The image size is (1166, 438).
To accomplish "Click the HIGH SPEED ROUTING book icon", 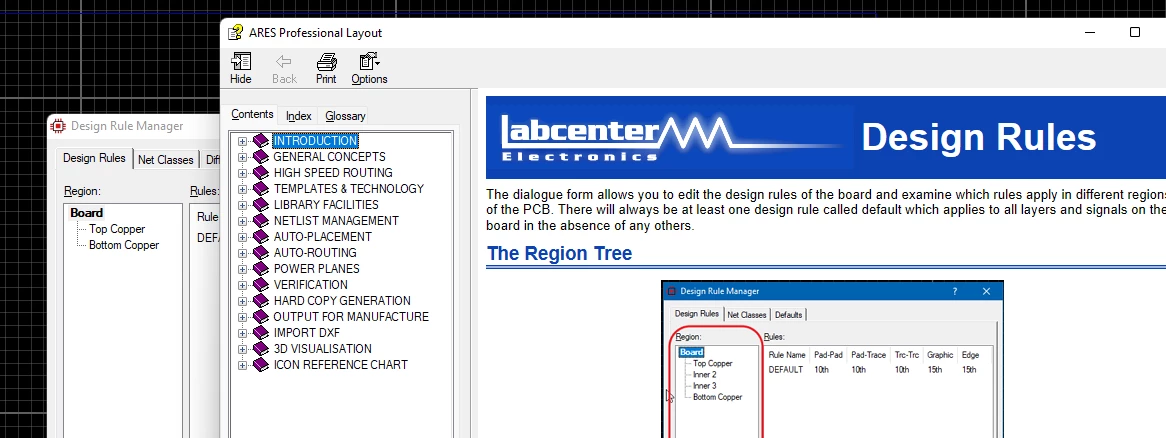I will click(261, 173).
